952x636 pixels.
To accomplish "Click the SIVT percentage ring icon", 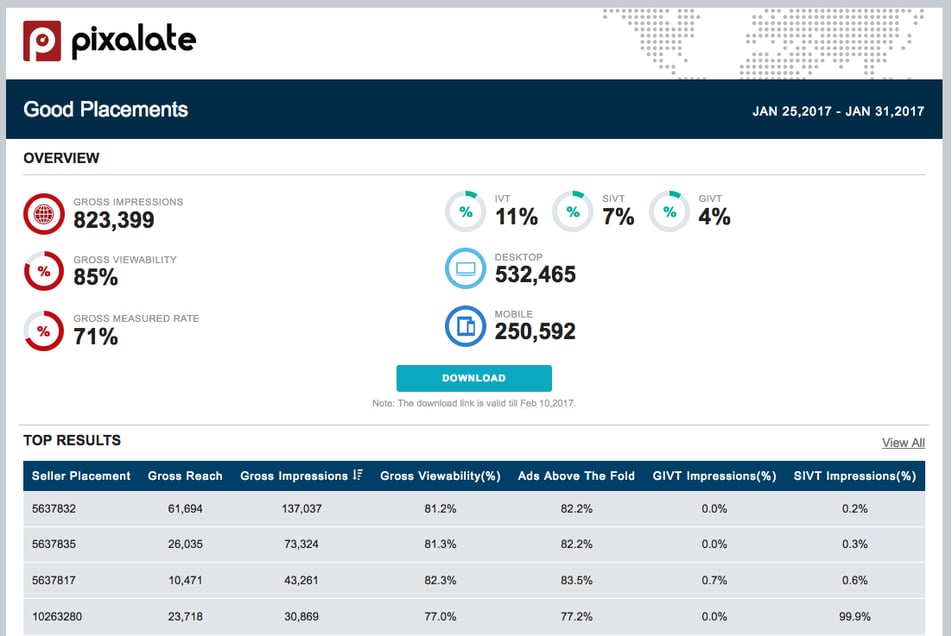I will pyautogui.click(x=572, y=211).
